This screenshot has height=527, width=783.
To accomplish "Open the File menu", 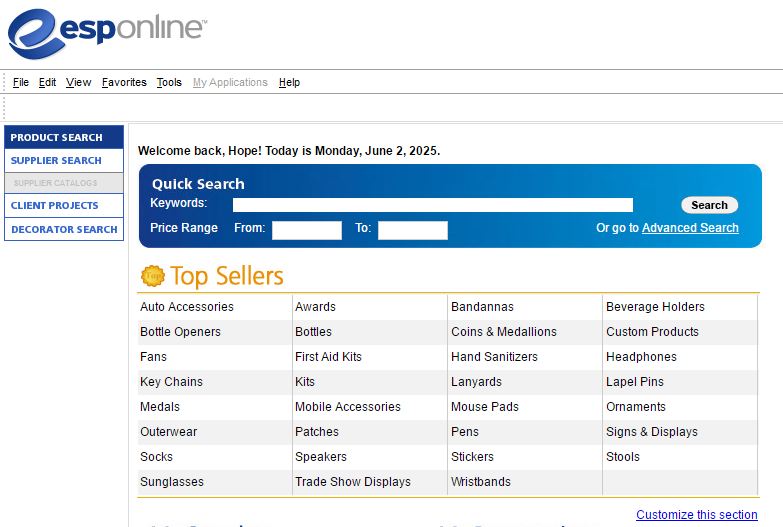I will [x=20, y=82].
